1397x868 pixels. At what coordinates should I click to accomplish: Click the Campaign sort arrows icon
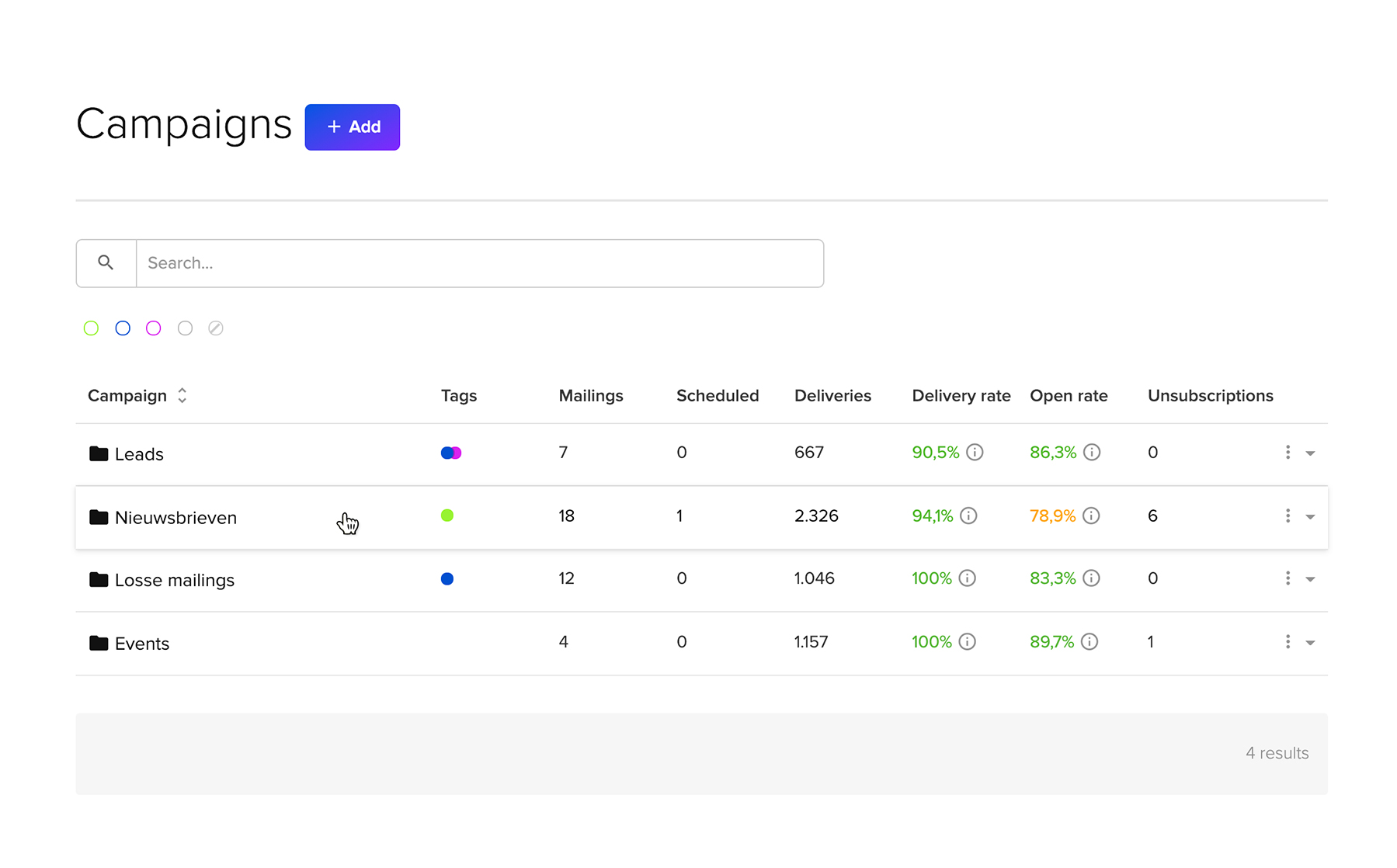click(x=182, y=396)
